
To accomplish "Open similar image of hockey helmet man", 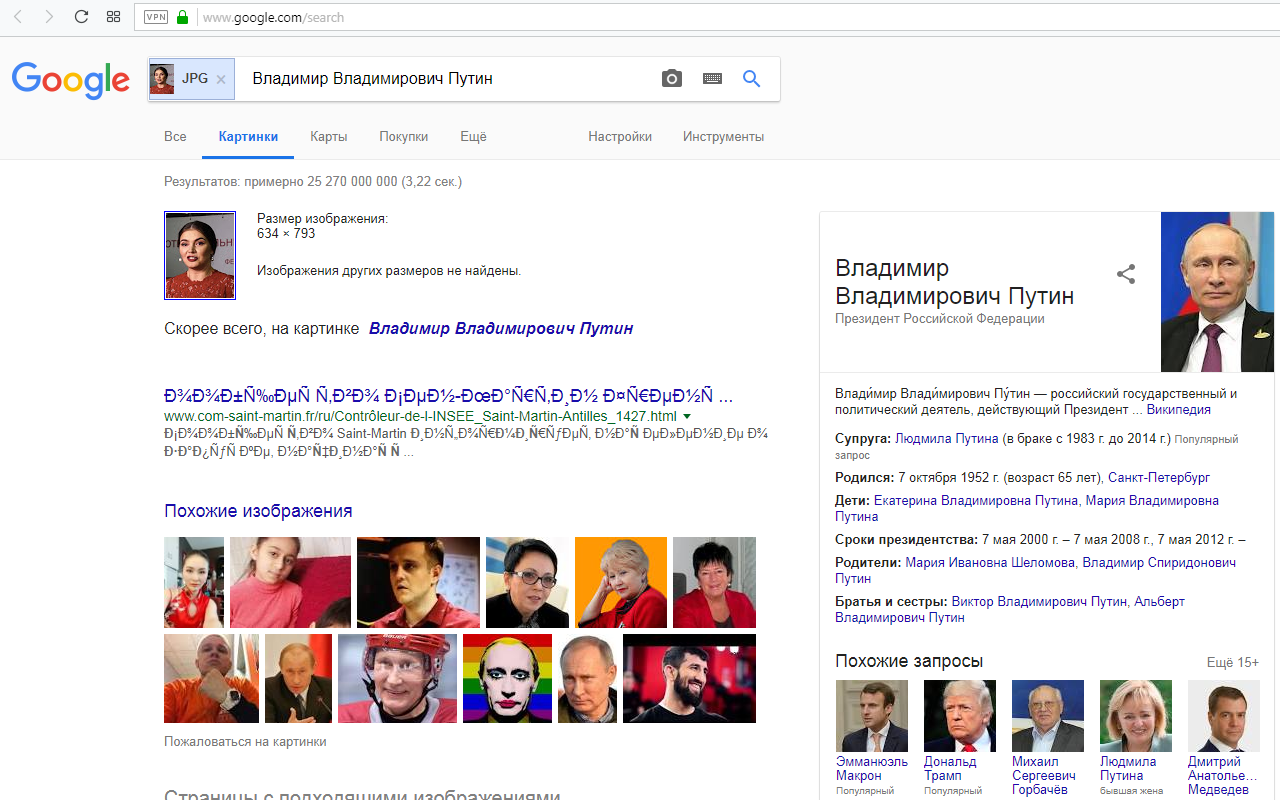I will (x=397, y=678).
